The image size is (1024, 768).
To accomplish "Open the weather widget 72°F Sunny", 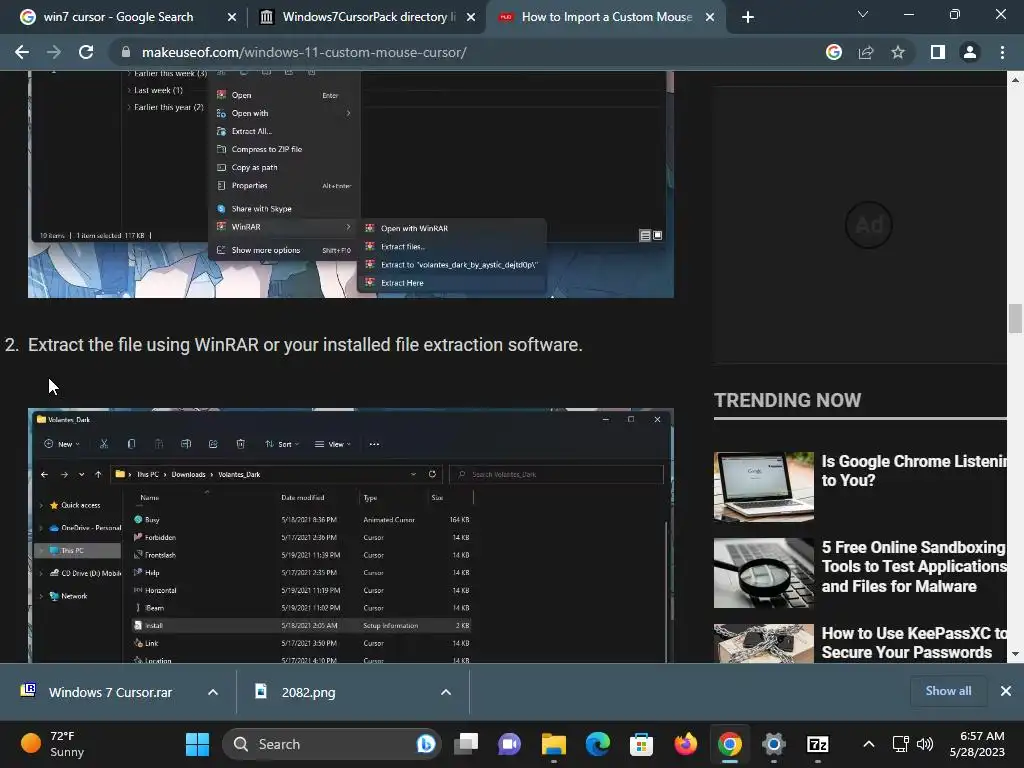I will click(x=53, y=744).
